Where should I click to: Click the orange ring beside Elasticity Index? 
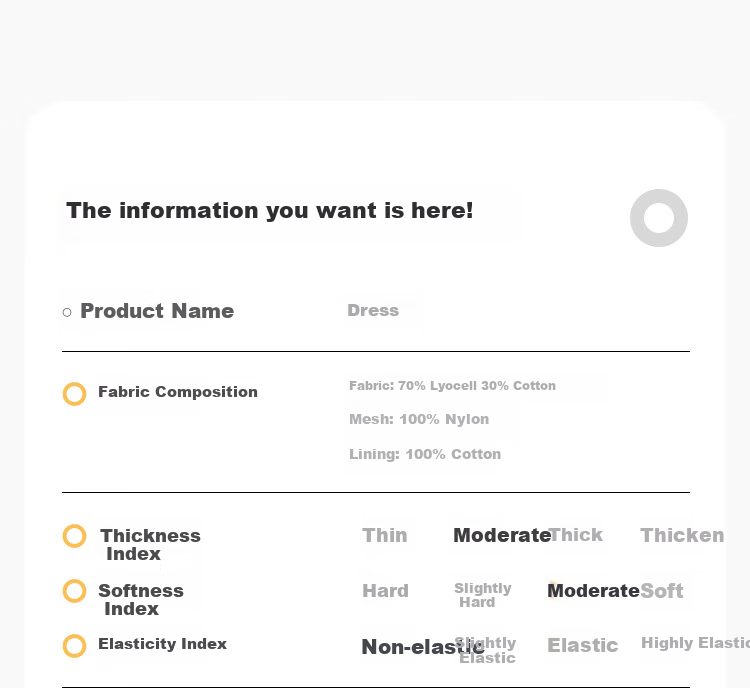[x=74, y=646]
